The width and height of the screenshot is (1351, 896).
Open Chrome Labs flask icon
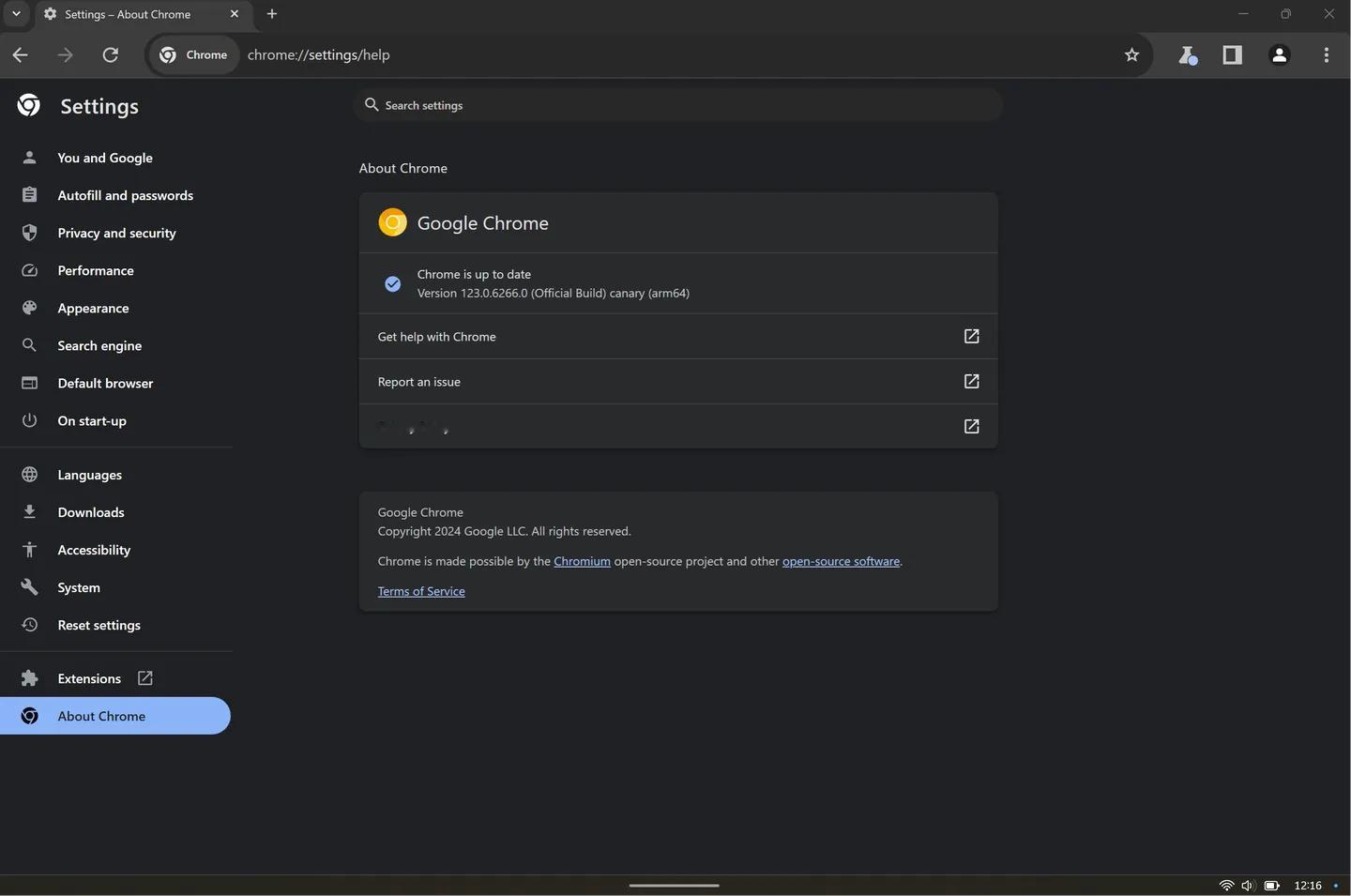[1187, 55]
